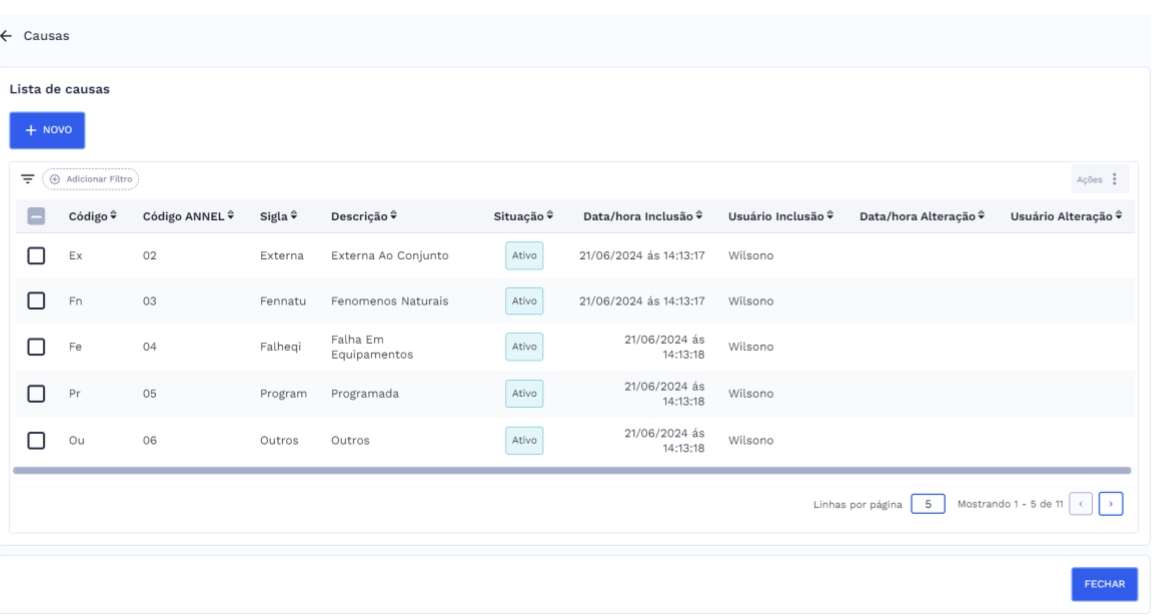Check the Externa Ao Conjunto row
The width and height of the screenshot is (1152, 616).
[37, 256]
